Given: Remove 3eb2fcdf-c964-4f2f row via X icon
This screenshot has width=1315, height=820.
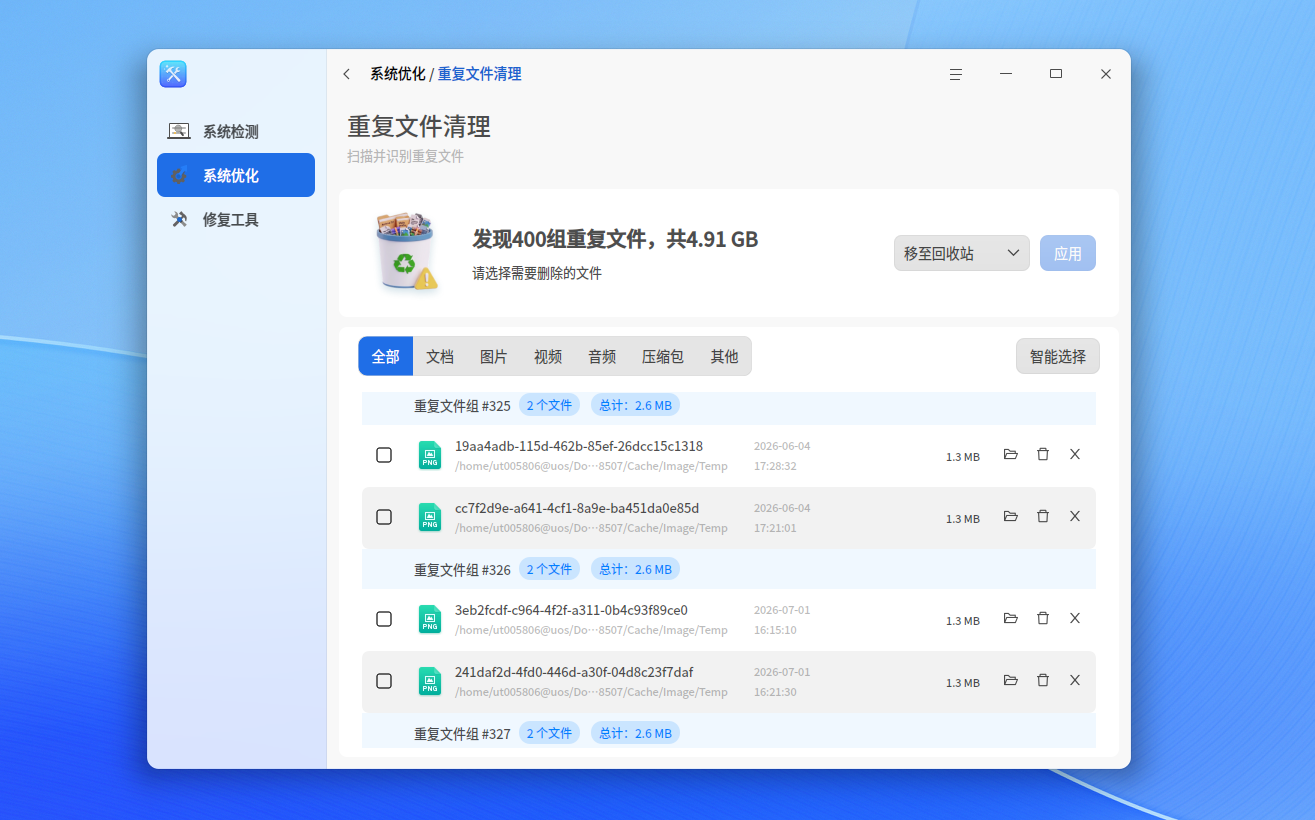Looking at the screenshot, I should [x=1075, y=618].
